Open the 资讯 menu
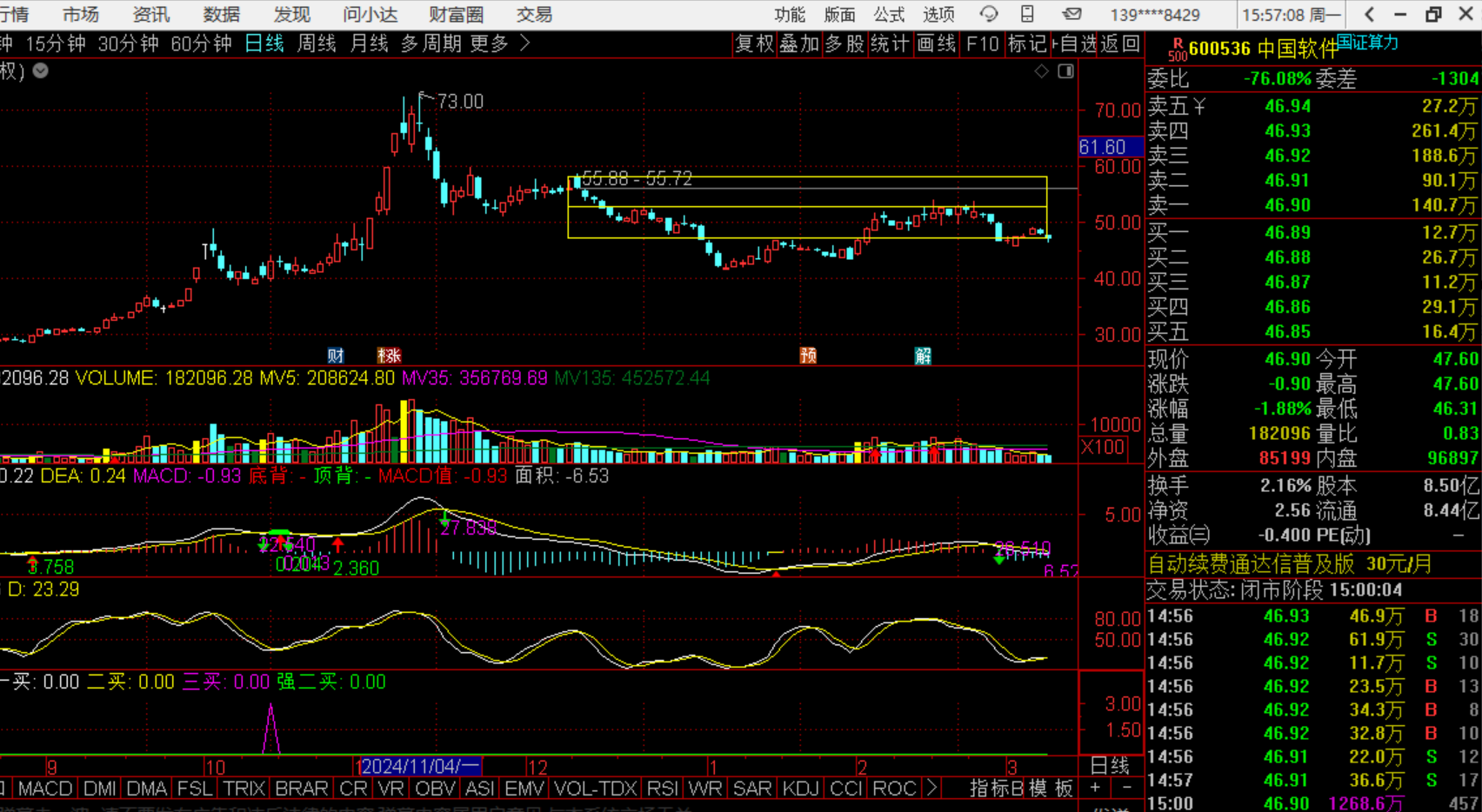This screenshot has height=812, width=1482. click(x=151, y=14)
